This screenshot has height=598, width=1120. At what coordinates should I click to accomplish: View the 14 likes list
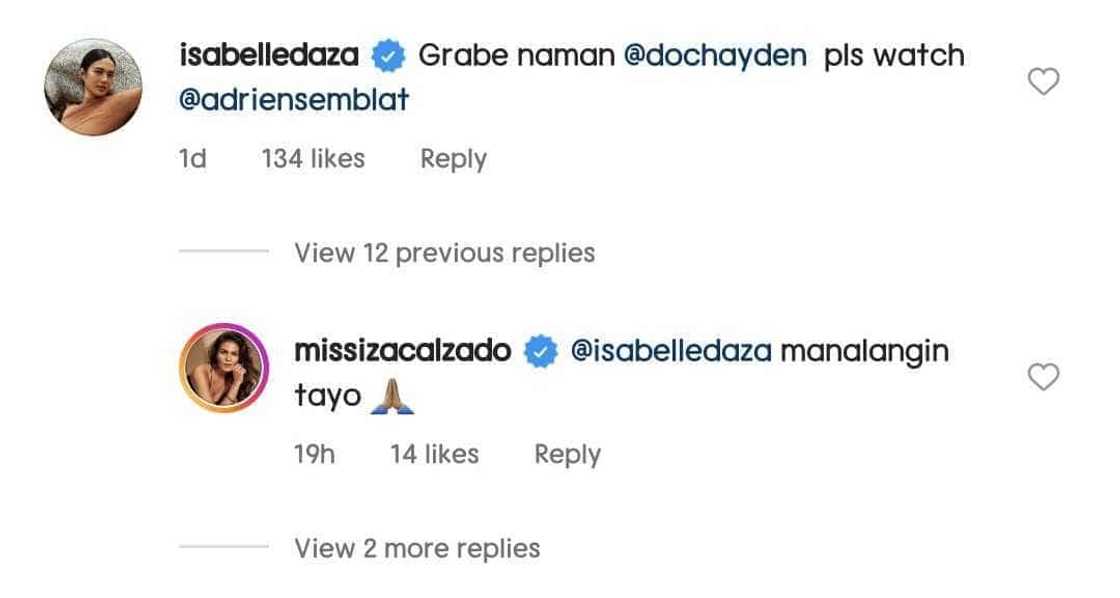[x=434, y=454]
